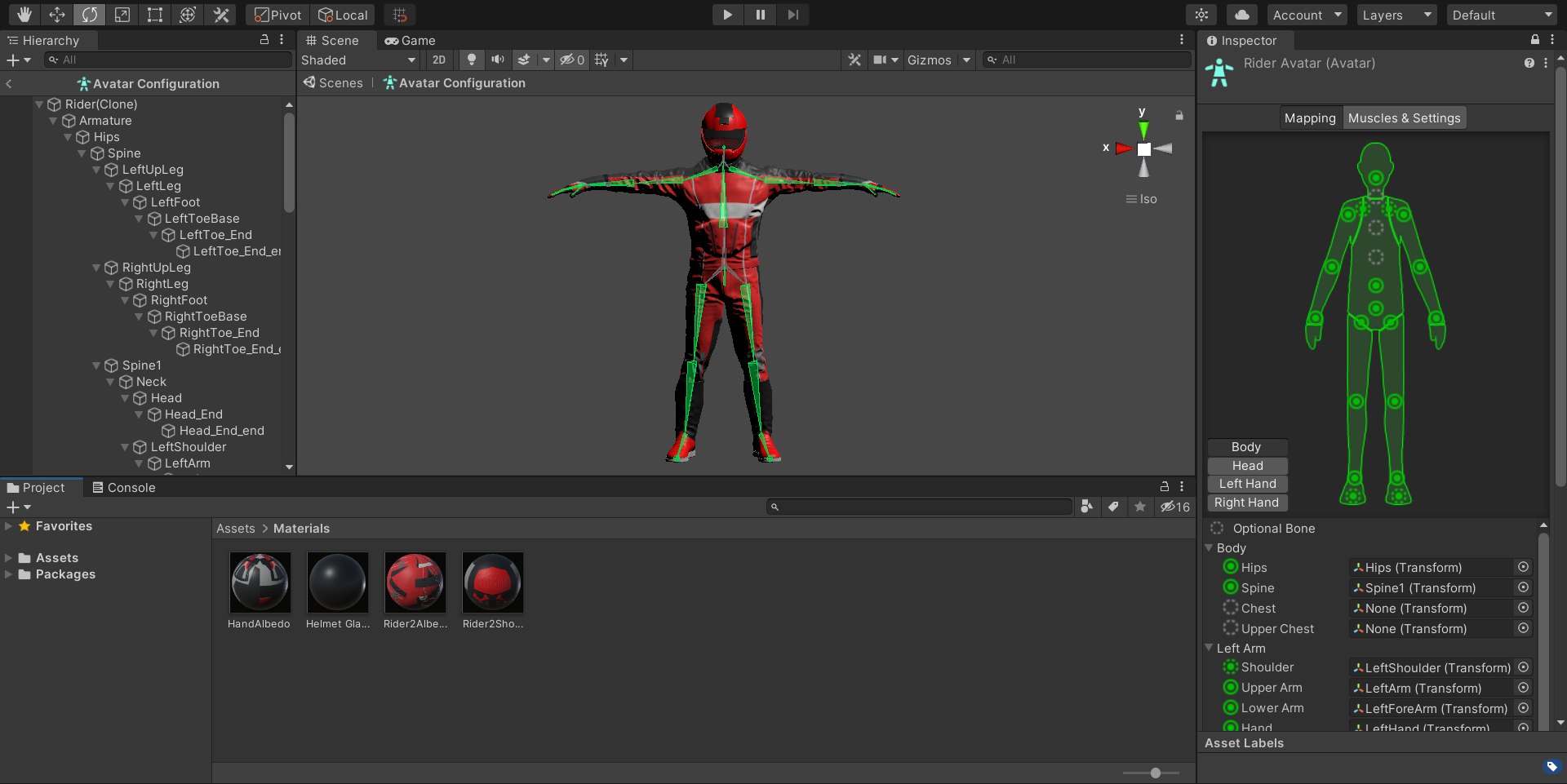Screen dimensions: 1567x784
Task: Show Right Hand mapping
Action: click(x=1247, y=503)
